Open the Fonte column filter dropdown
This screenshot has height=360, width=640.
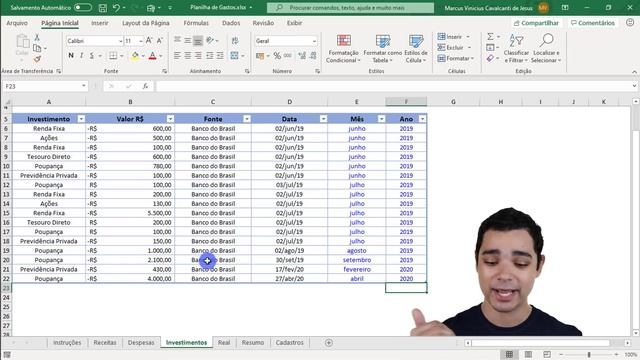tap(247, 119)
